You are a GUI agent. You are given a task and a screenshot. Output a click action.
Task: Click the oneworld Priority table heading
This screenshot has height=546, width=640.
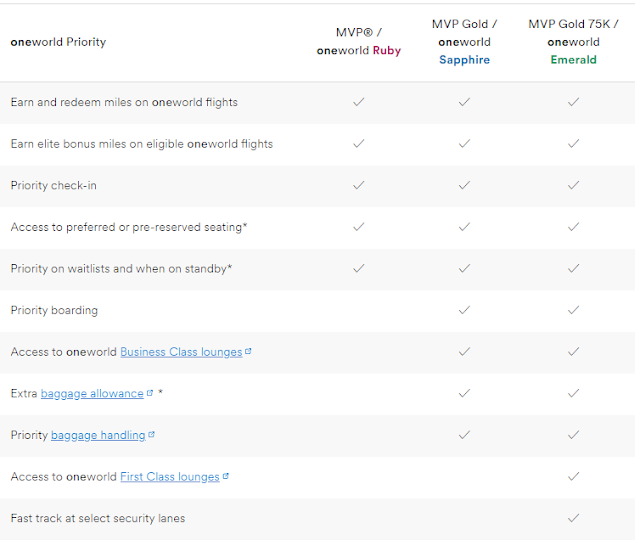pyautogui.click(x=58, y=42)
